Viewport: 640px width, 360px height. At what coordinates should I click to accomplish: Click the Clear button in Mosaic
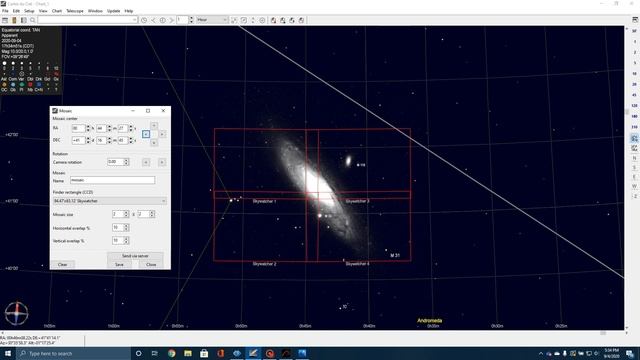pos(62,264)
